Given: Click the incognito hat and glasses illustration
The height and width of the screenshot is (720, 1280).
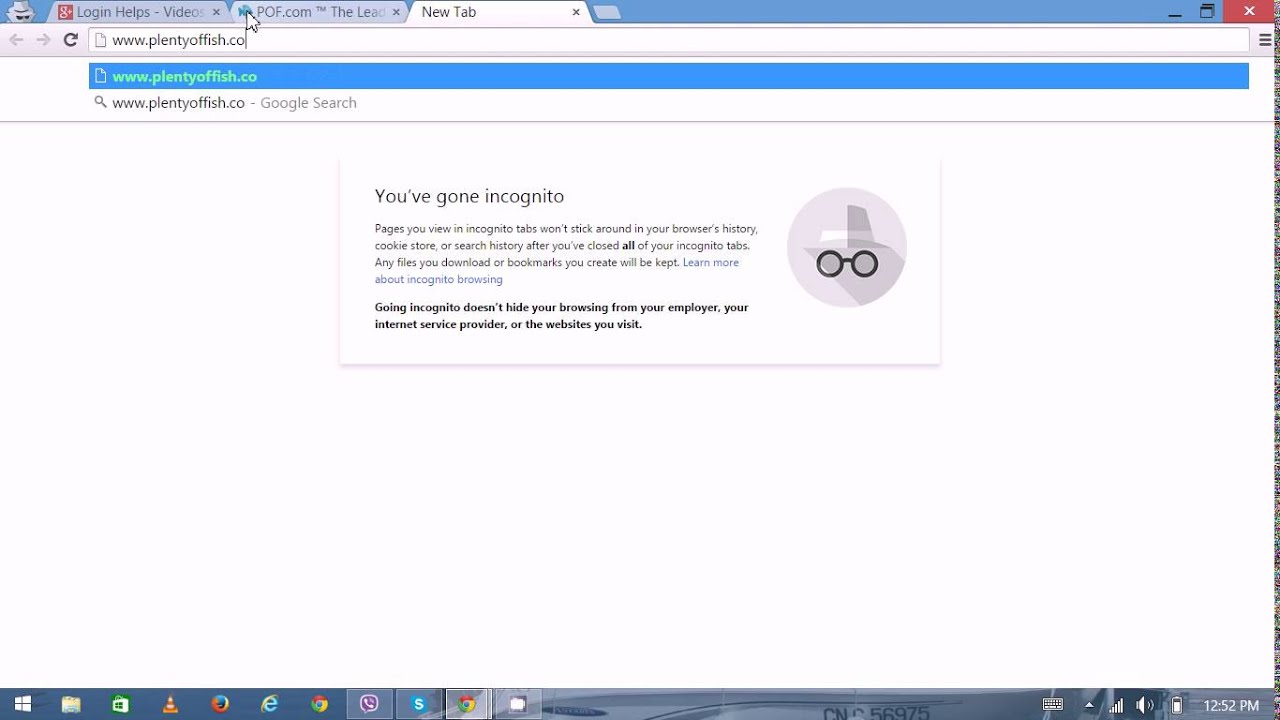Looking at the screenshot, I should click(x=847, y=247).
